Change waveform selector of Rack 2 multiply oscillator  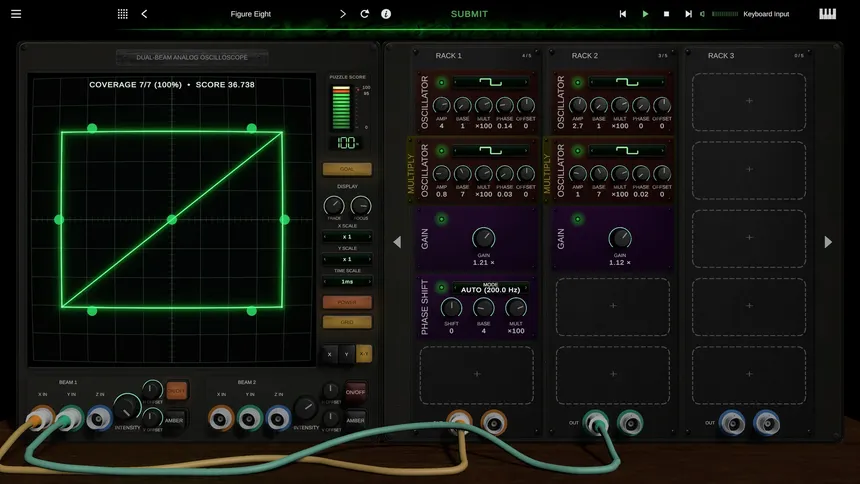click(627, 150)
